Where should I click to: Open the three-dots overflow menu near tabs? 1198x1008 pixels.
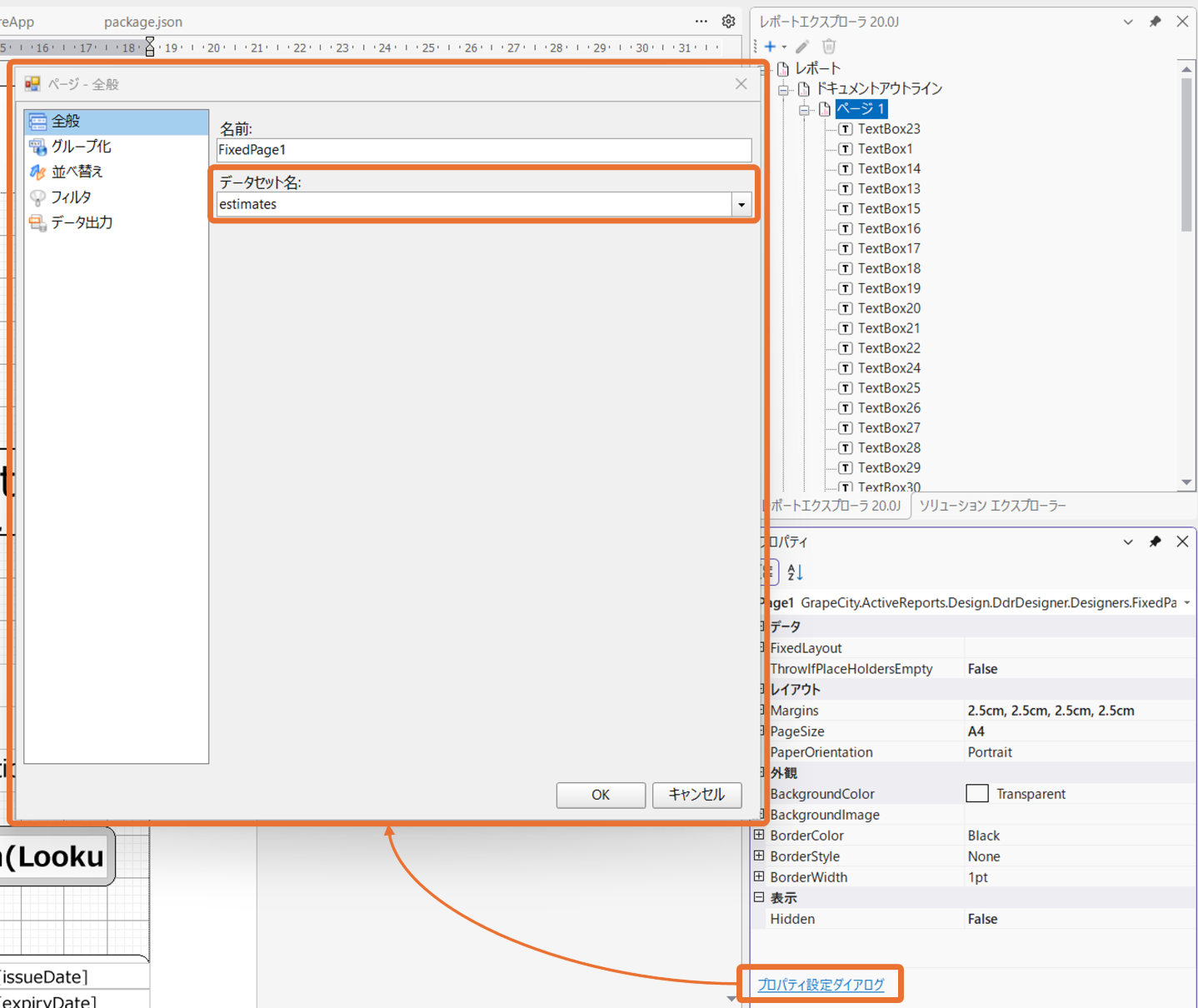point(701,21)
